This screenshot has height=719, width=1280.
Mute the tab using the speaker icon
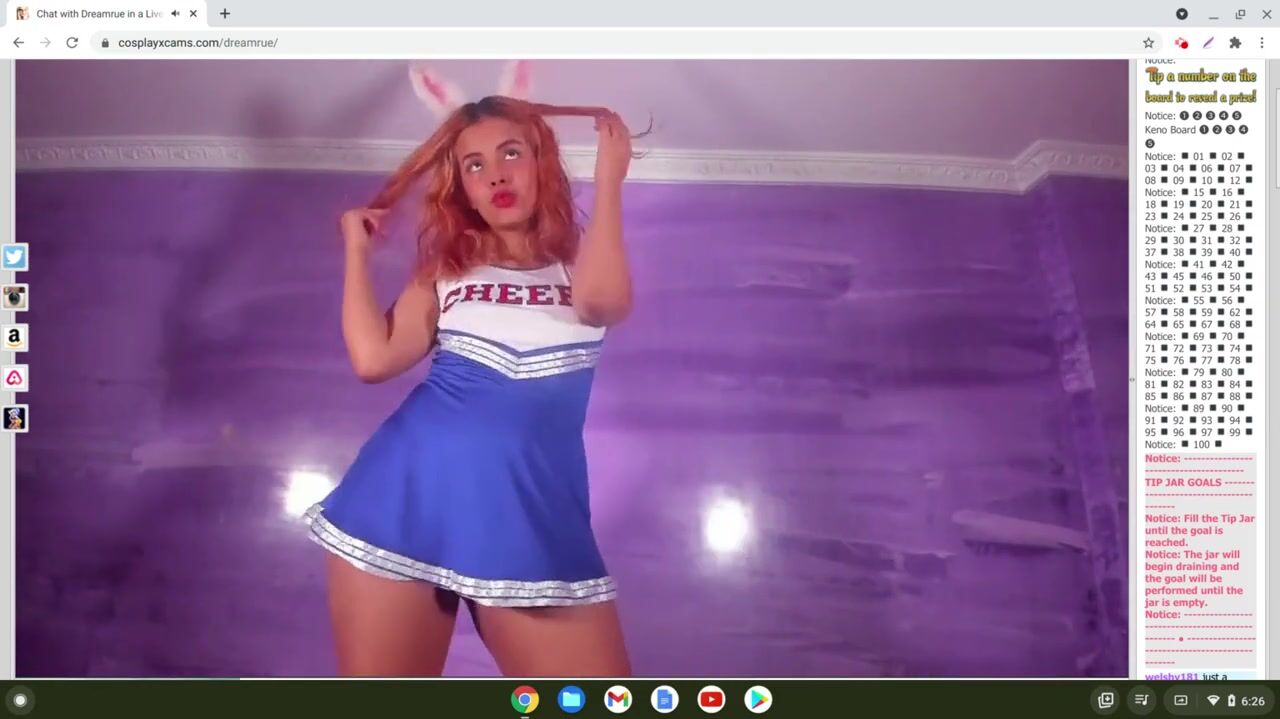tap(175, 14)
